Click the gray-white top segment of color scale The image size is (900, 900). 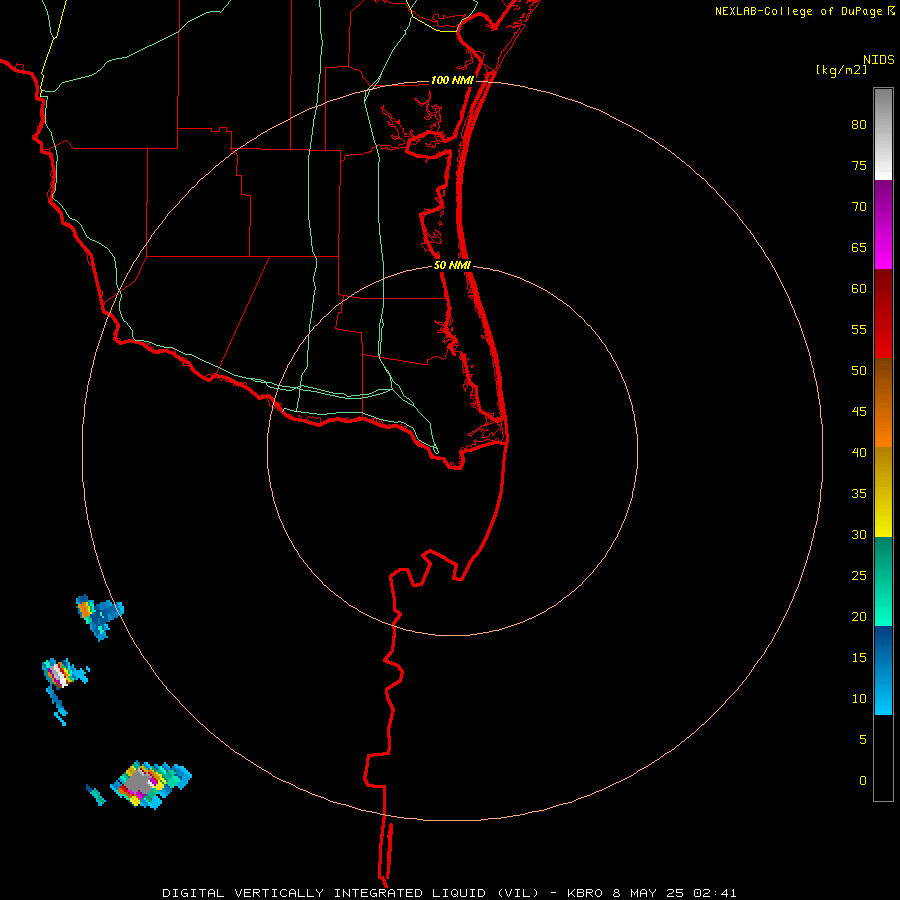[x=883, y=134]
